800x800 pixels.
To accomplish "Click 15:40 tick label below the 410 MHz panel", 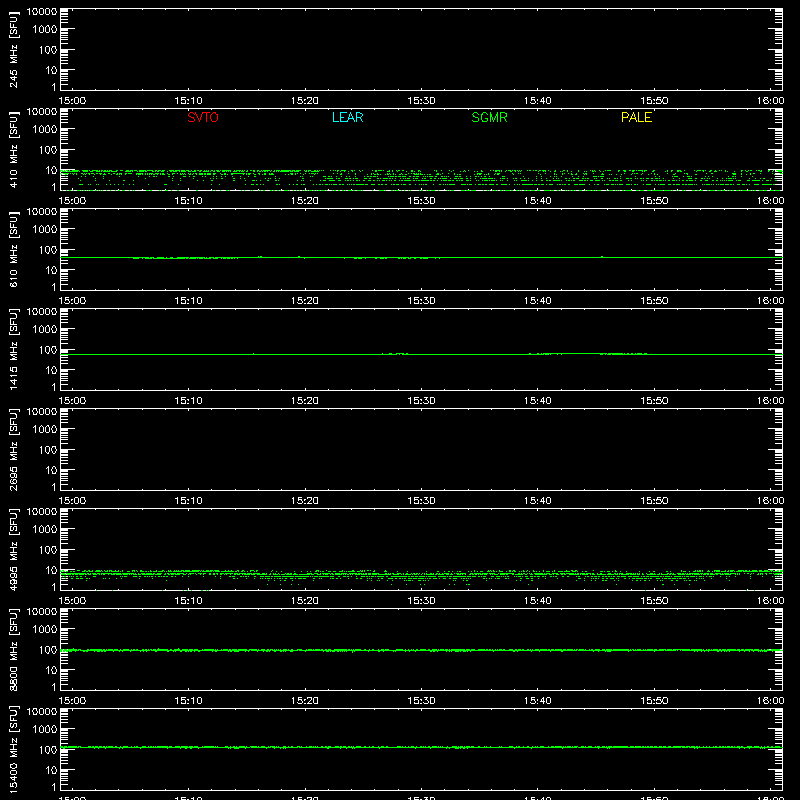I will click(538, 201).
